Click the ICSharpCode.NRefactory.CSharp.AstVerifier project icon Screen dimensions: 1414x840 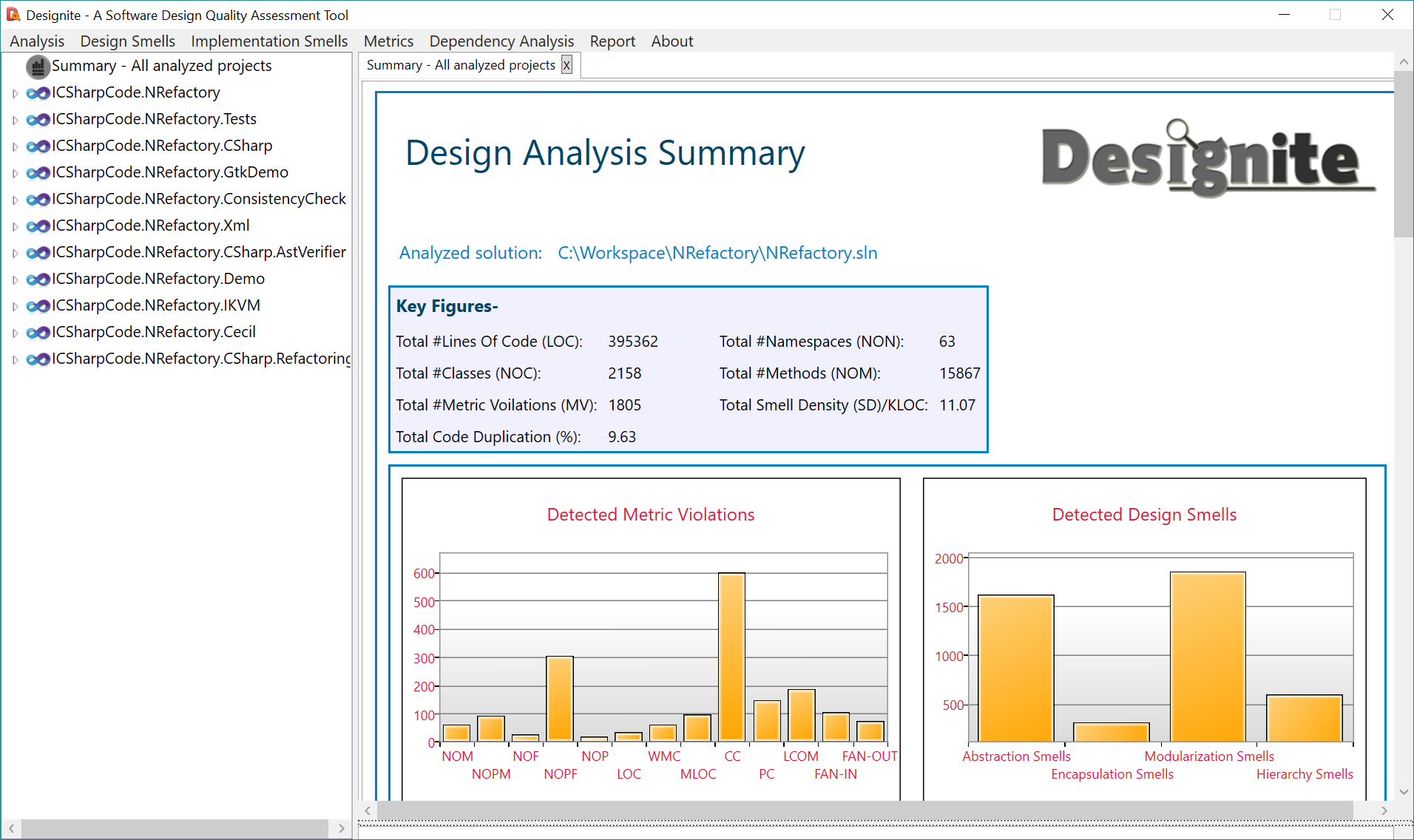[x=38, y=253]
